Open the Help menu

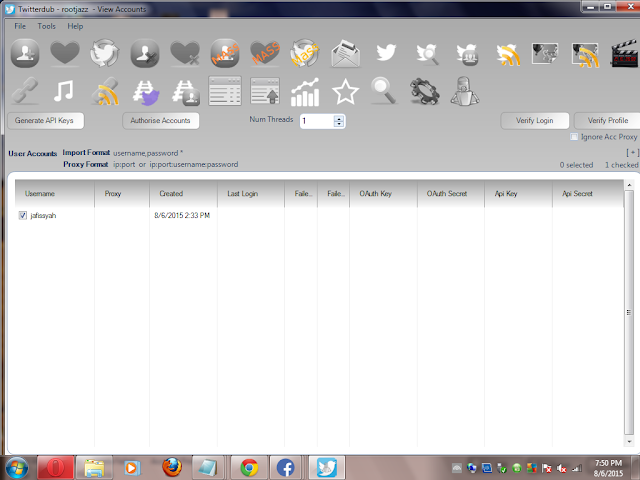click(75, 26)
